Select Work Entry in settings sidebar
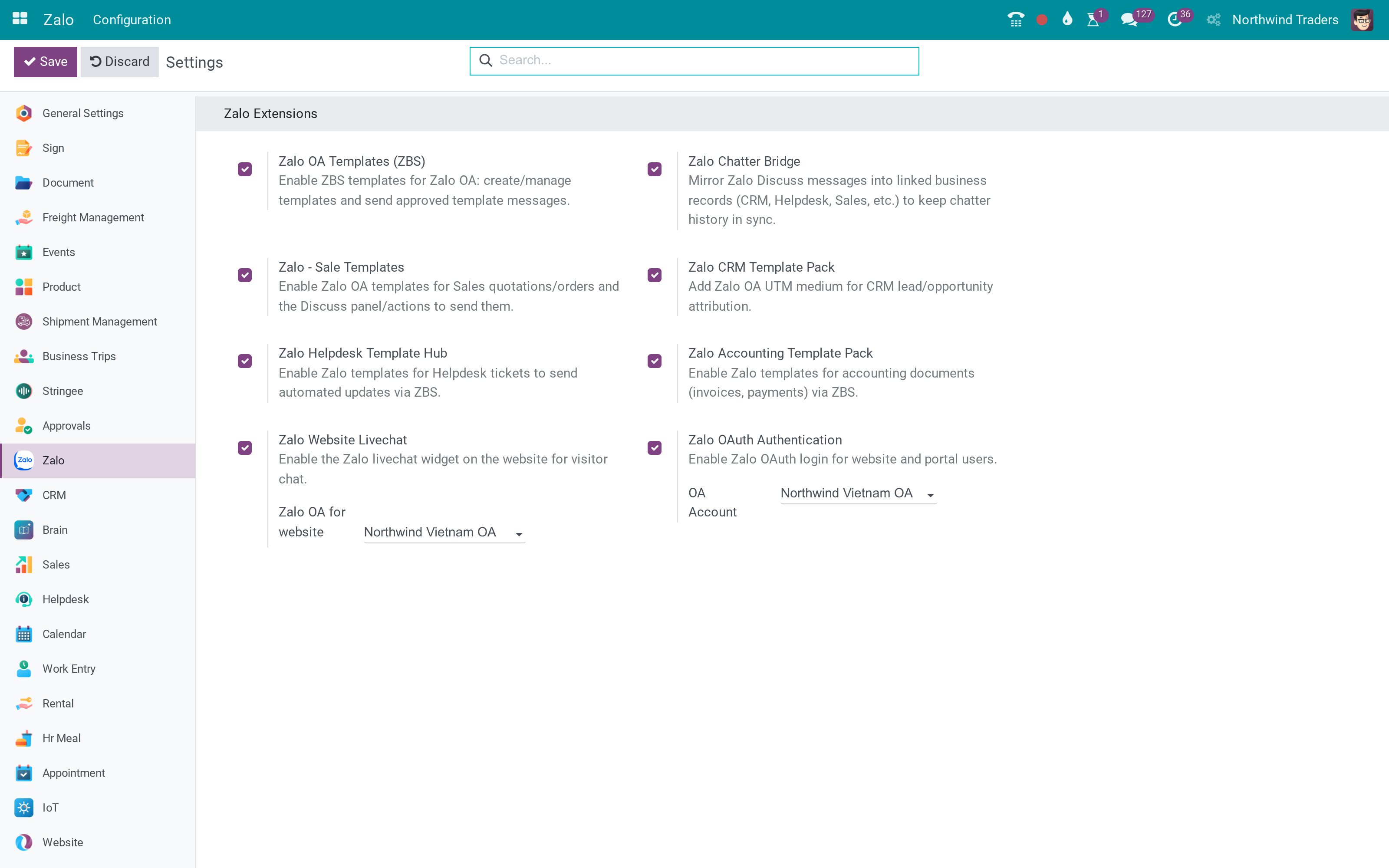Viewport: 1389px width, 868px height. point(98,669)
